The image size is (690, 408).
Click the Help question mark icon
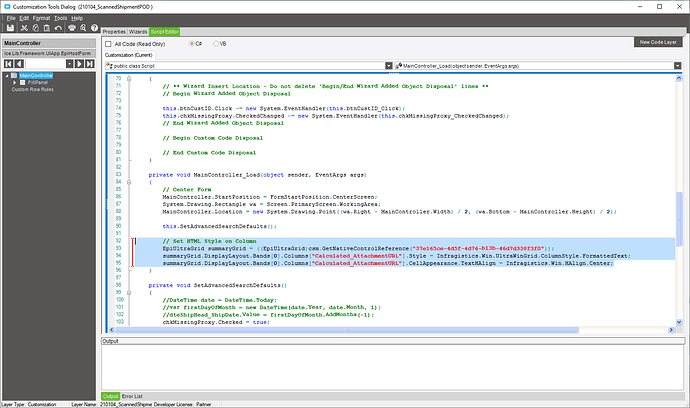click(x=95, y=28)
